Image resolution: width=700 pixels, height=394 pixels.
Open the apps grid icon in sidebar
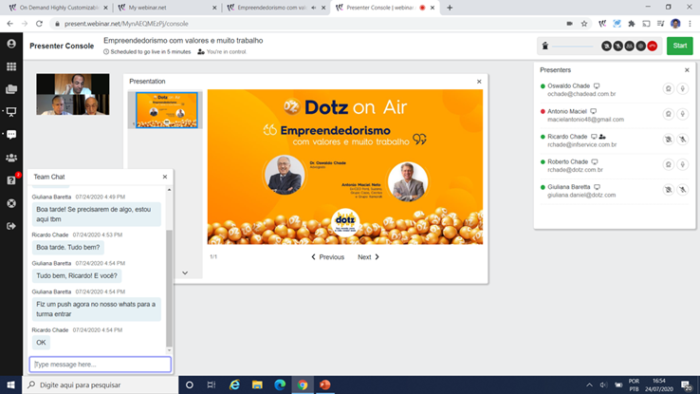11,66
